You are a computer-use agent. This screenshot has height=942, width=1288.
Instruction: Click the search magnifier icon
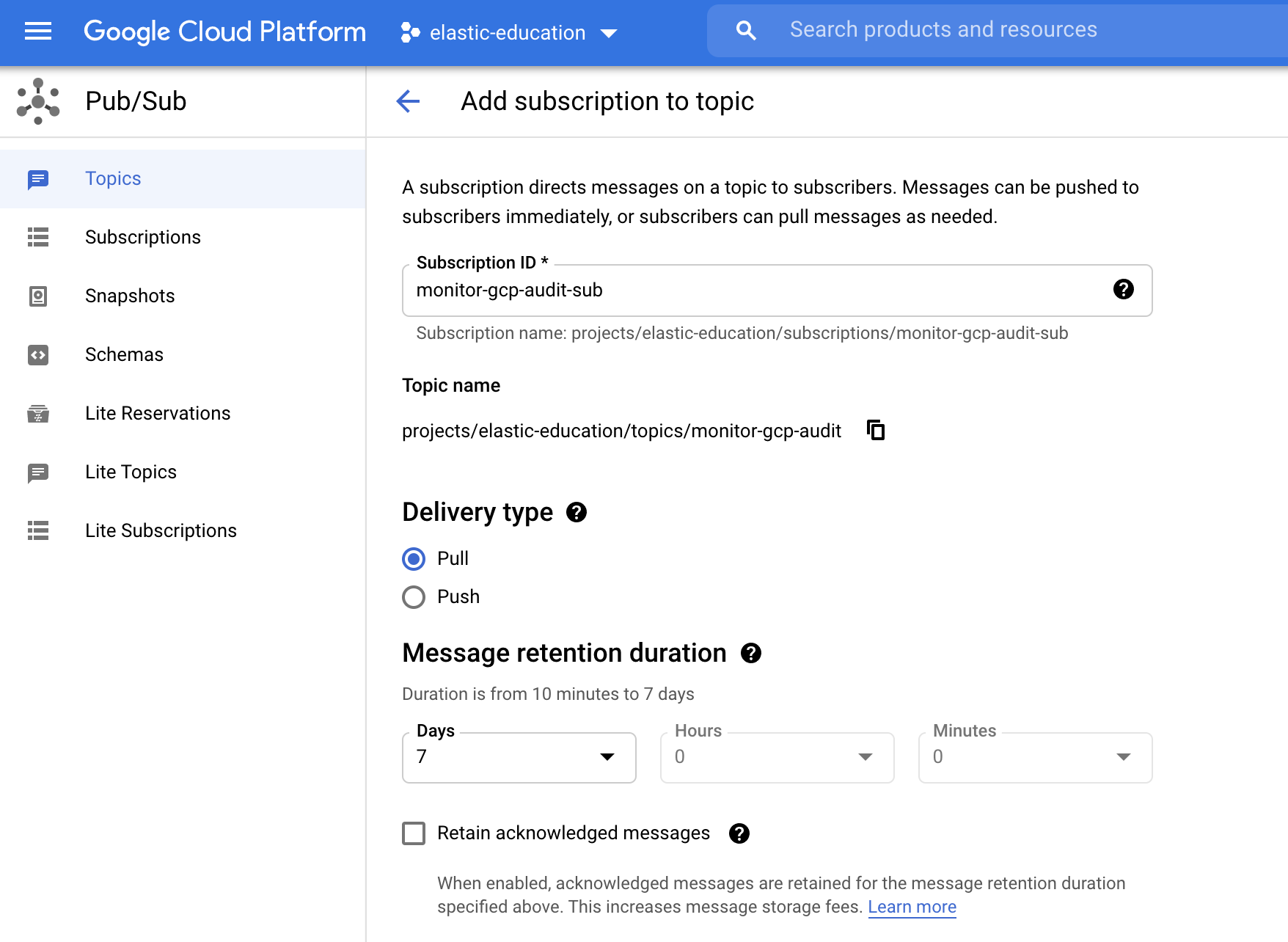tap(745, 30)
